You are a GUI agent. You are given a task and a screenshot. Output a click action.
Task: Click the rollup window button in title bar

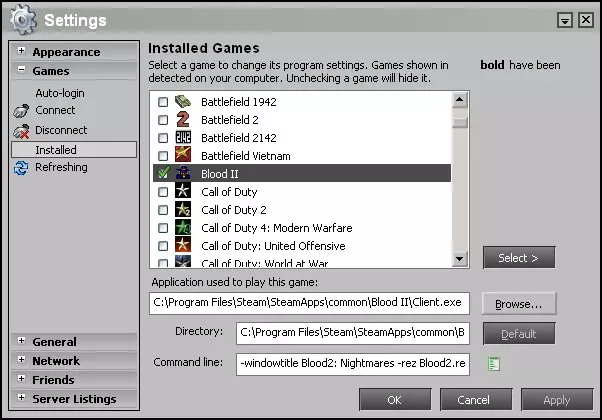click(x=565, y=20)
